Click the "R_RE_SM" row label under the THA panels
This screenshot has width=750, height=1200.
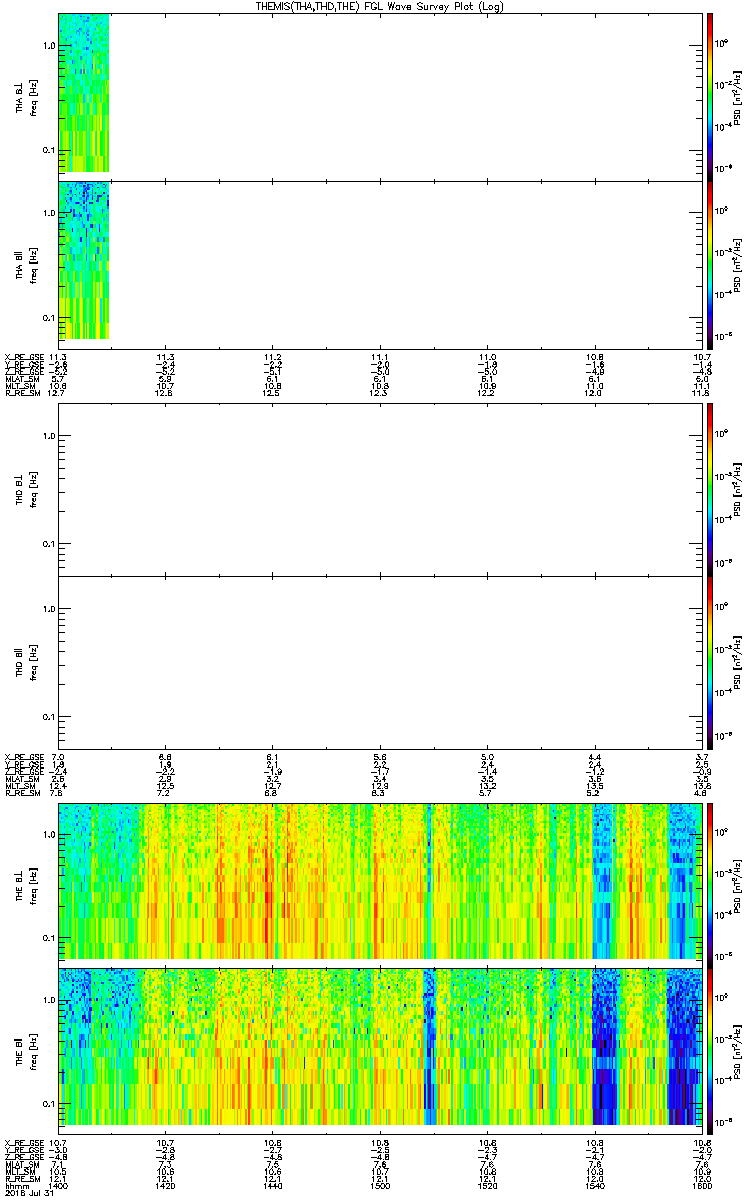21,393
